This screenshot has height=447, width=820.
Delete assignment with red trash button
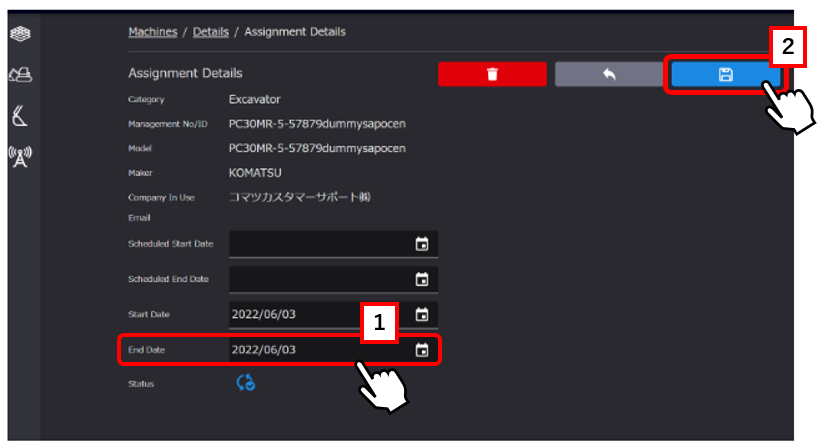(x=492, y=74)
